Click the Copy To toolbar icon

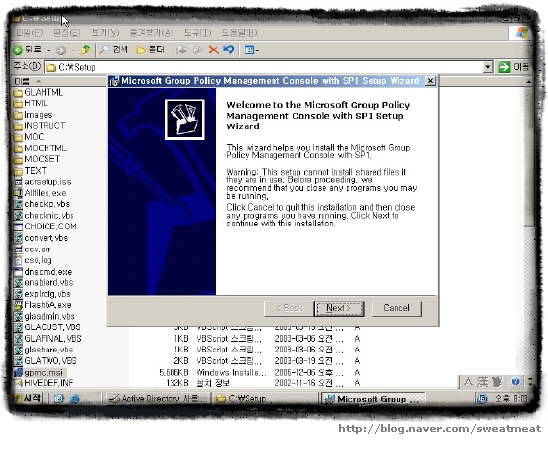[x=197, y=50]
